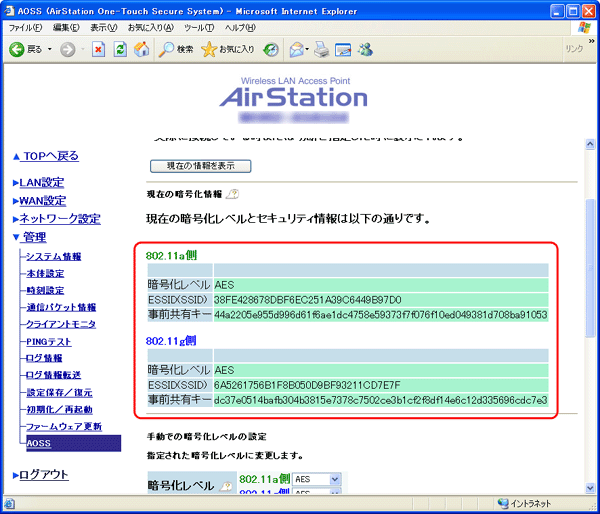Open the 編集(E) menu
Screen dimensions: 600x514
click(x=66, y=28)
